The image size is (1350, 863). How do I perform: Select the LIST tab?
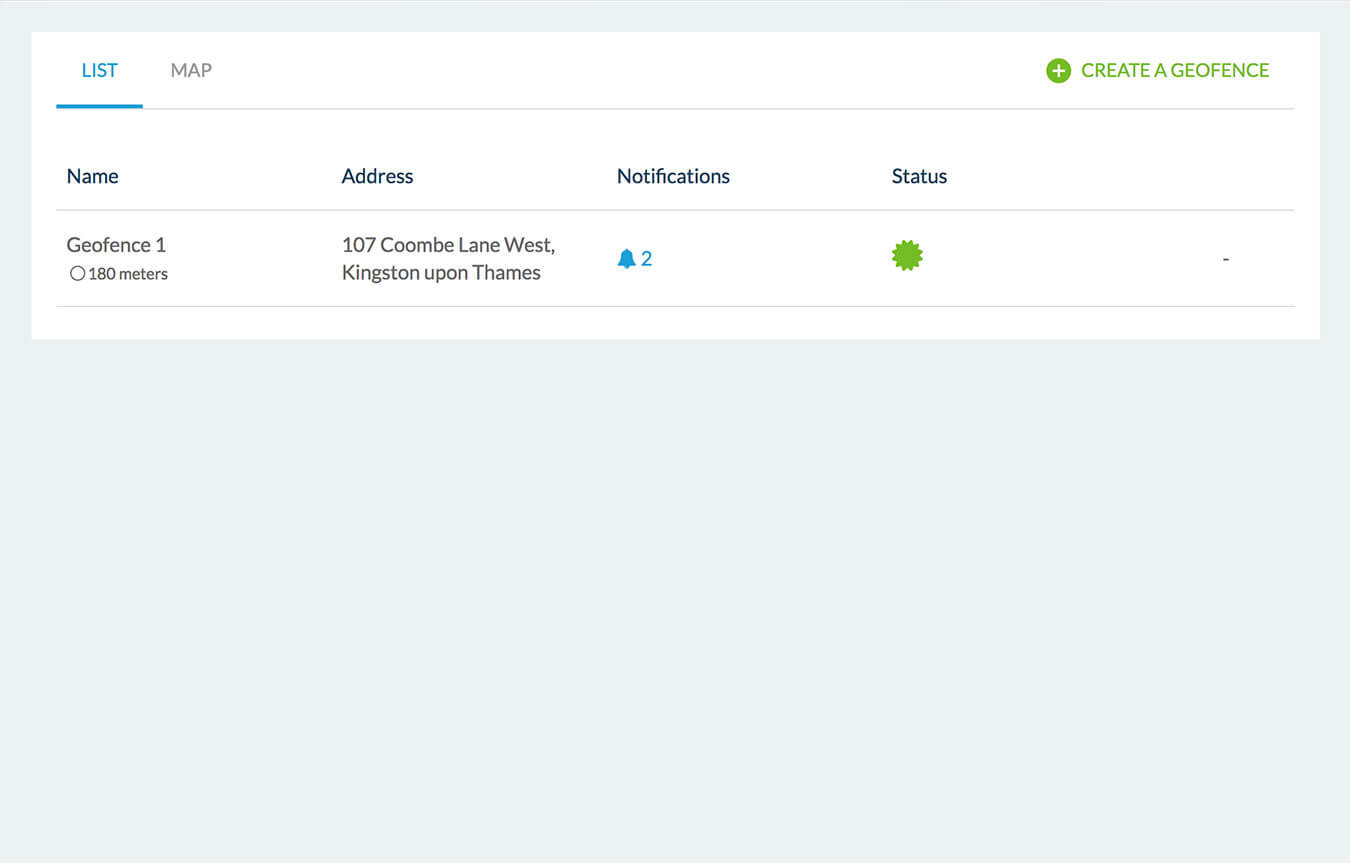tap(99, 71)
